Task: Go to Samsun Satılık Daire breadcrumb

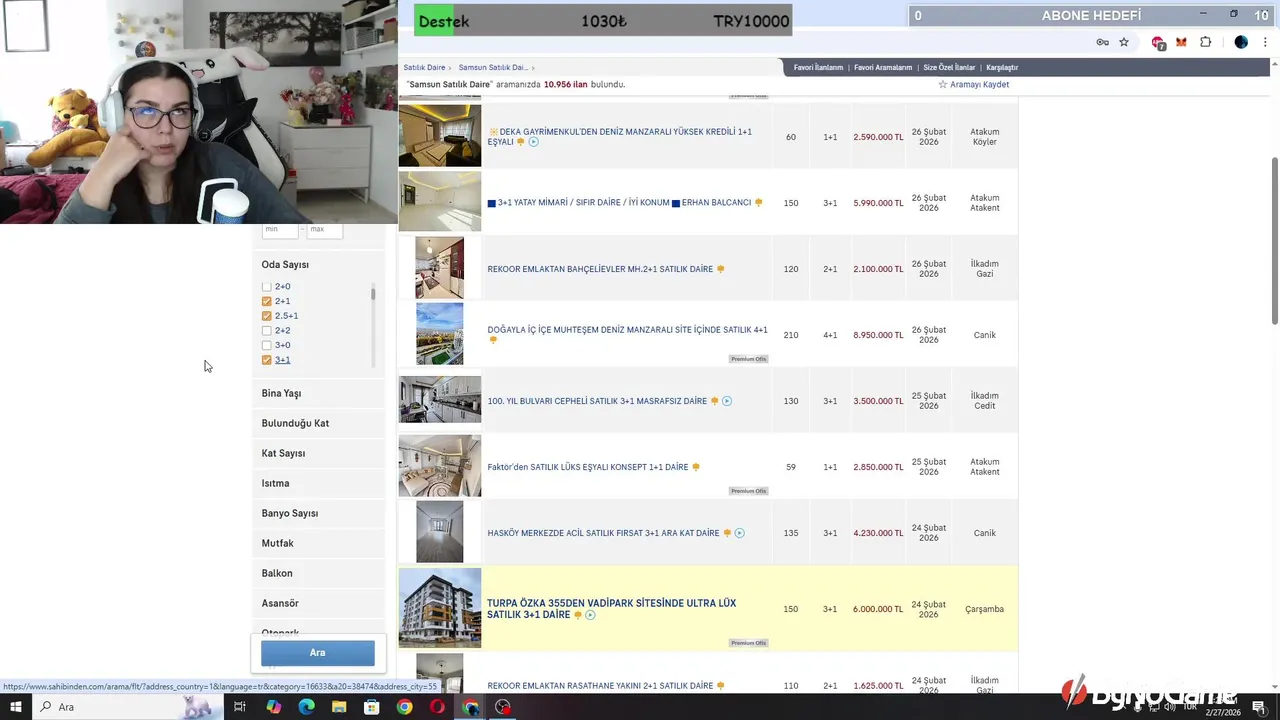Action: pos(493,68)
